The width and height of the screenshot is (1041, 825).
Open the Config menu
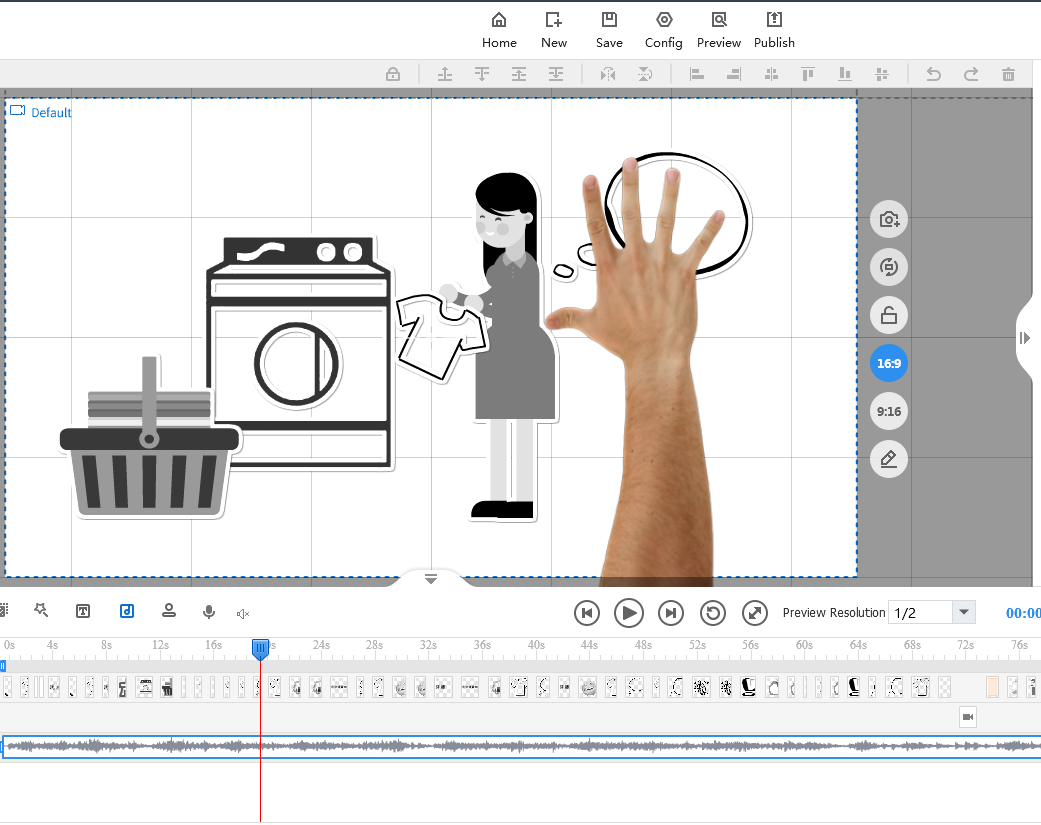coord(664,30)
